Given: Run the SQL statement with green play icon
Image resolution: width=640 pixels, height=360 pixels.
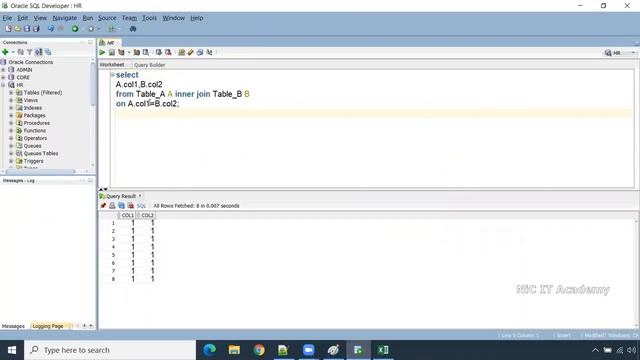Looking at the screenshot, I should [x=102, y=52].
